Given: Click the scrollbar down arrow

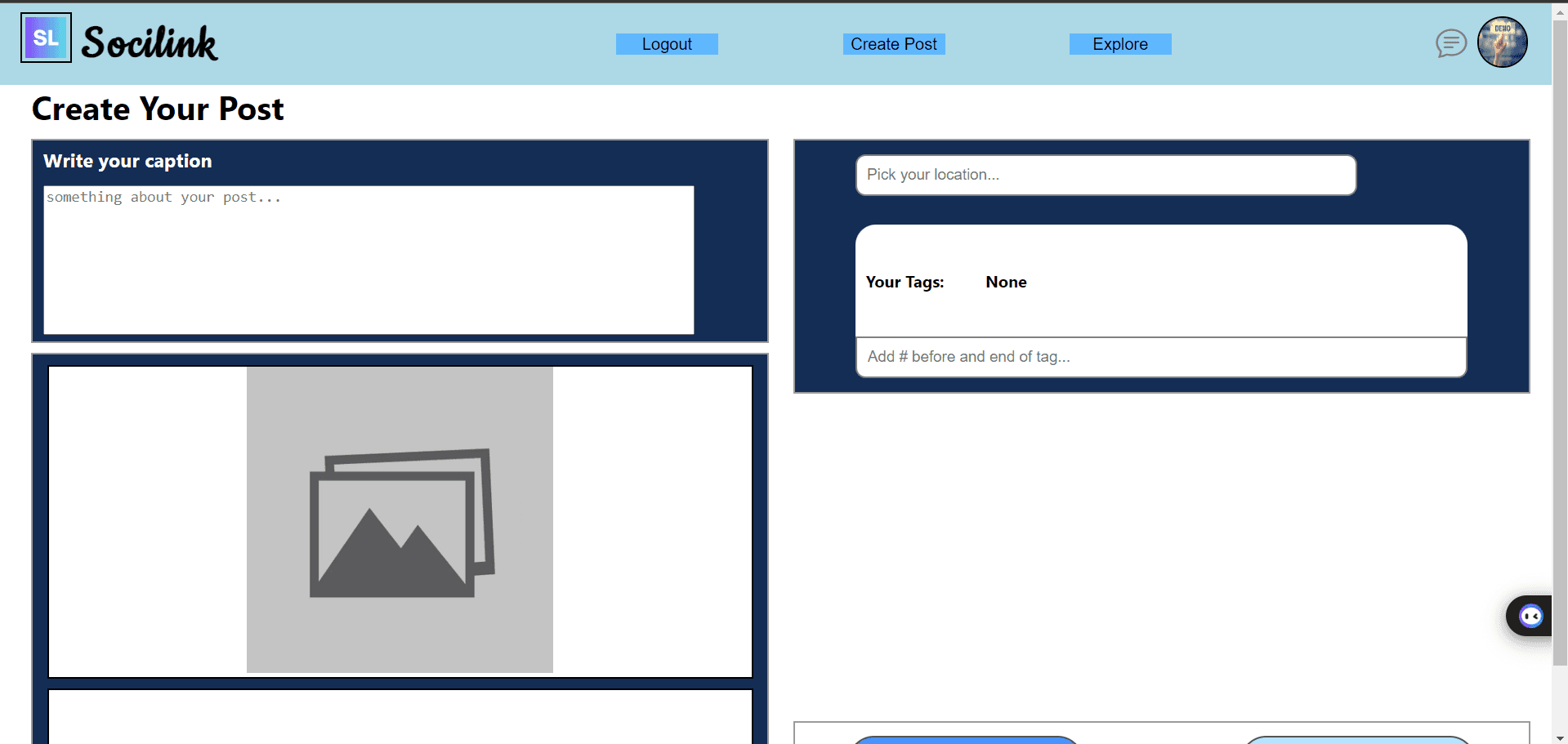Looking at the screenshot, I should click(x=1560, y=737).
